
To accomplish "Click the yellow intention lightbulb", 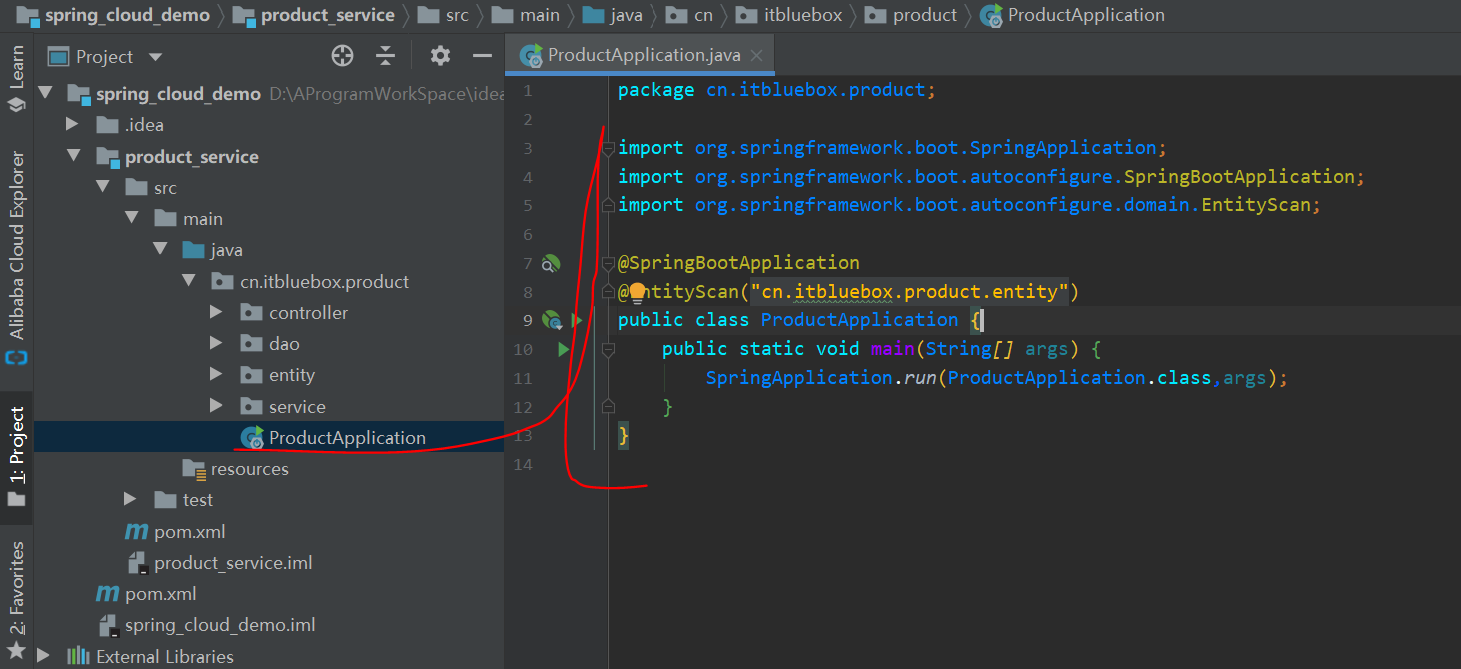I will [x=637, y=293].
